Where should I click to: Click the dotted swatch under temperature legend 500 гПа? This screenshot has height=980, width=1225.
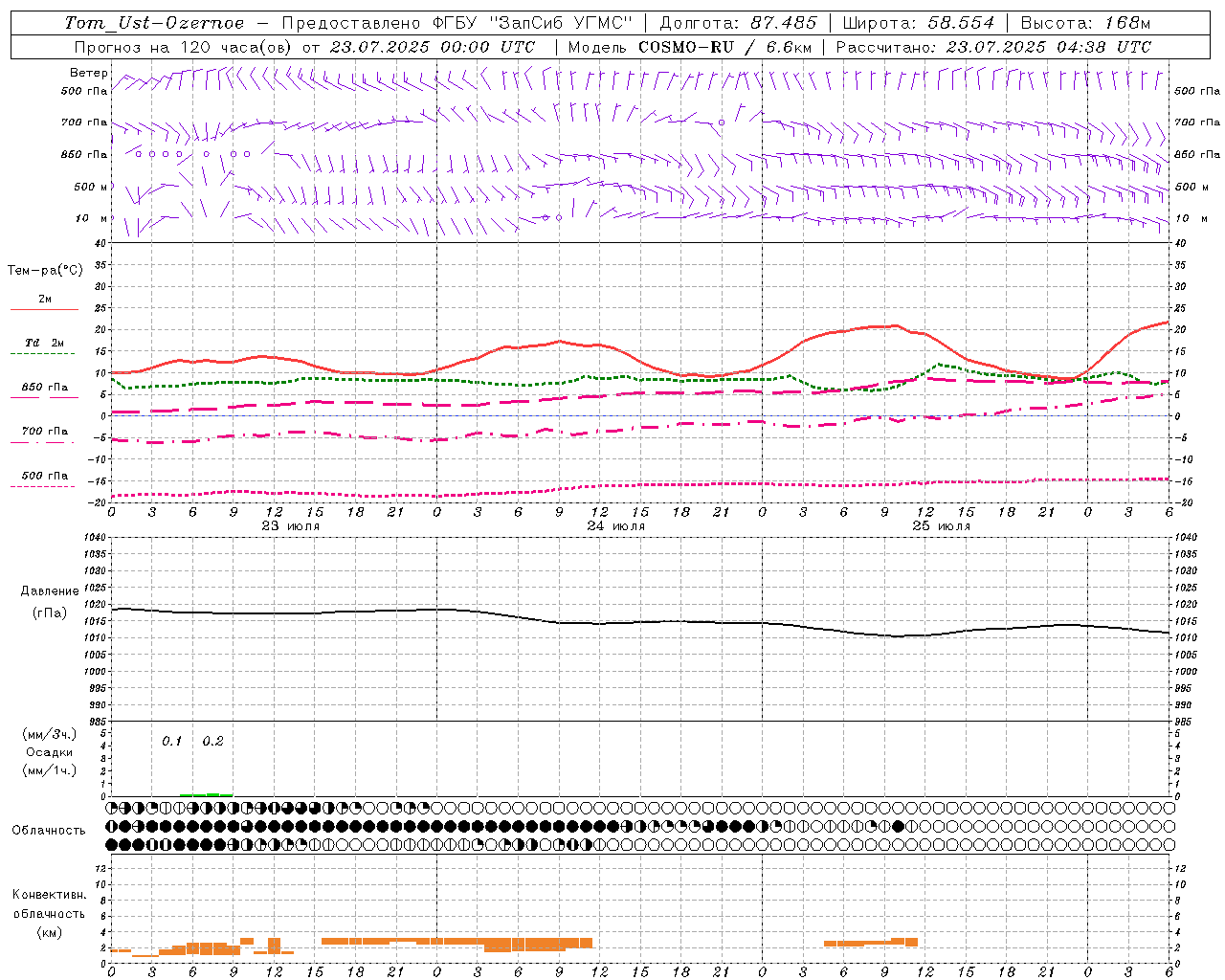click(44, 486)
